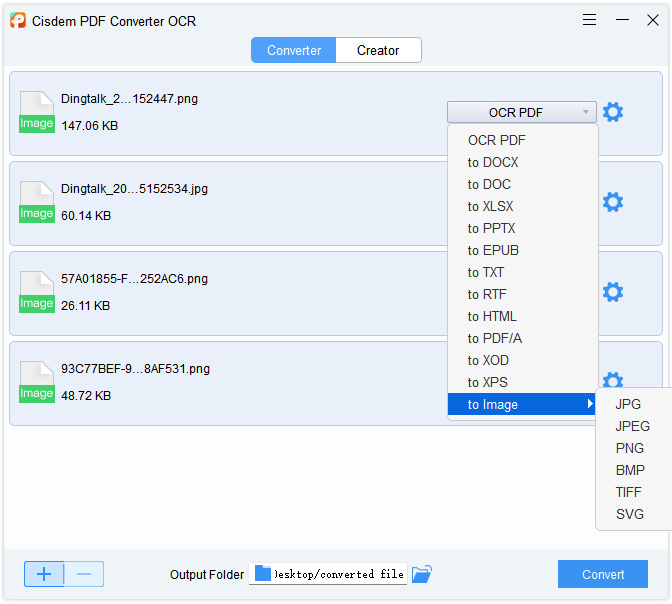Choose to XOD output format
The height and width of the screenshot is (604, 672).
[x=522, y=361]
